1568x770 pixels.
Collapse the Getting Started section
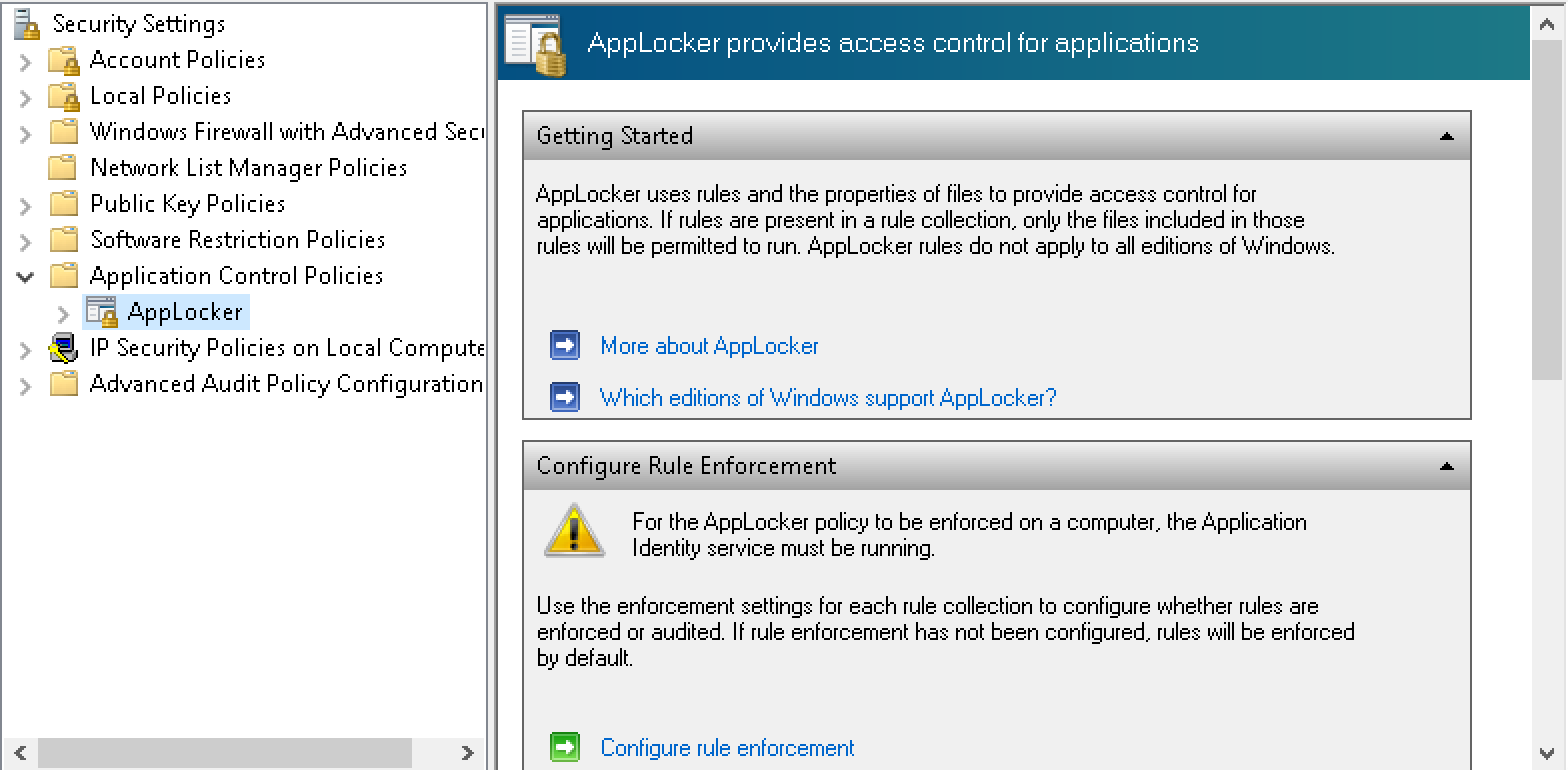pos(1446,136)
